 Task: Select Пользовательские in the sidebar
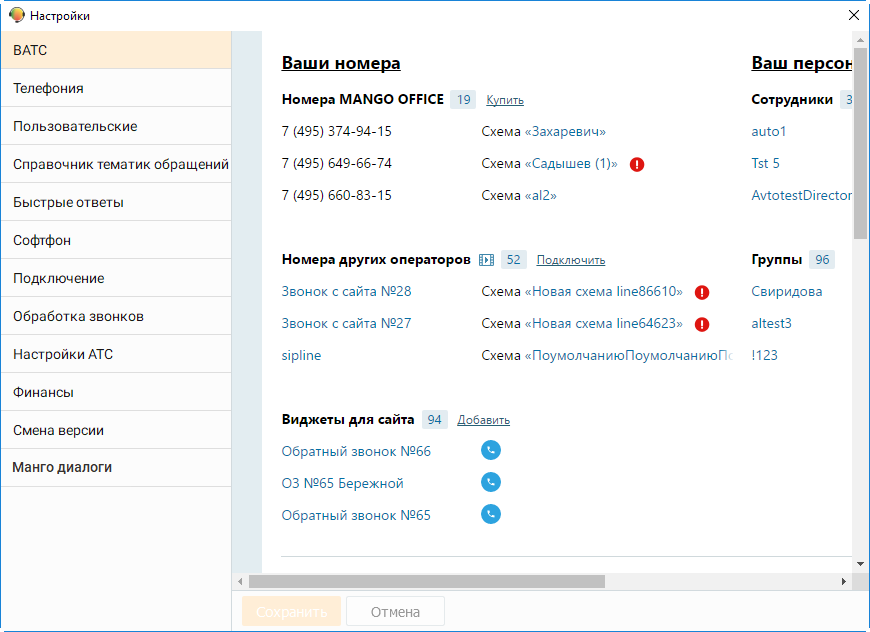116,126
